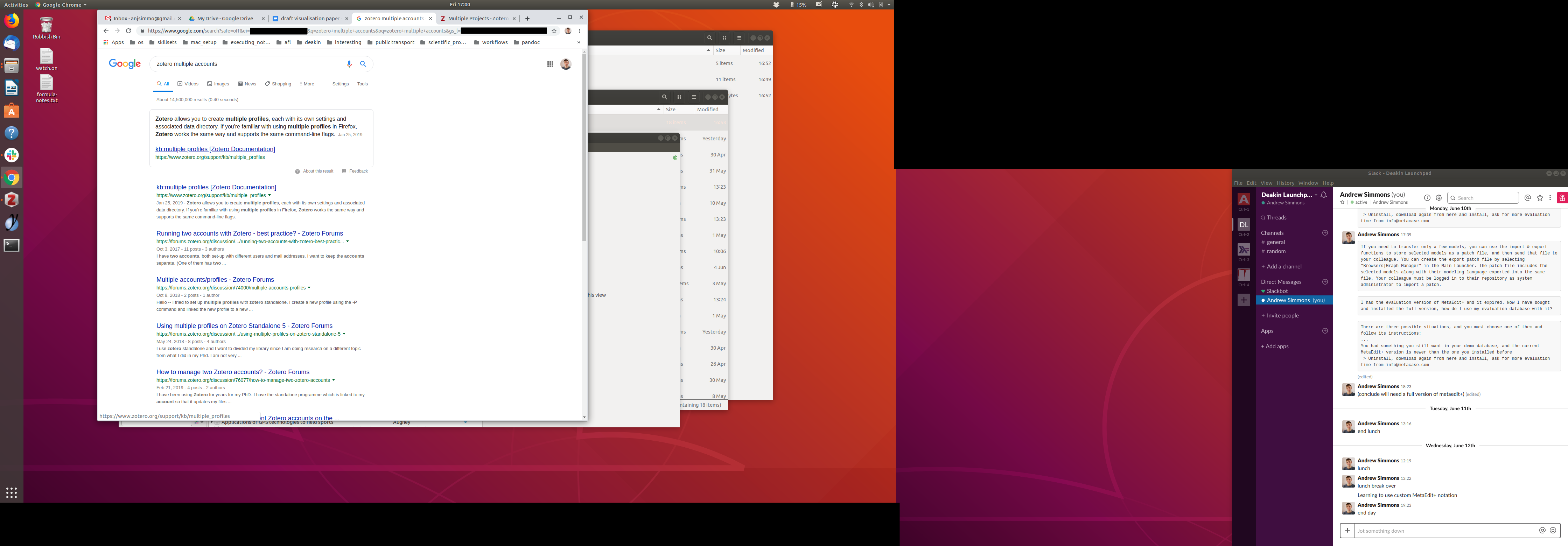
Task: Switch to My Drive - Google Drive tab
Action: [x=225, y=18]
